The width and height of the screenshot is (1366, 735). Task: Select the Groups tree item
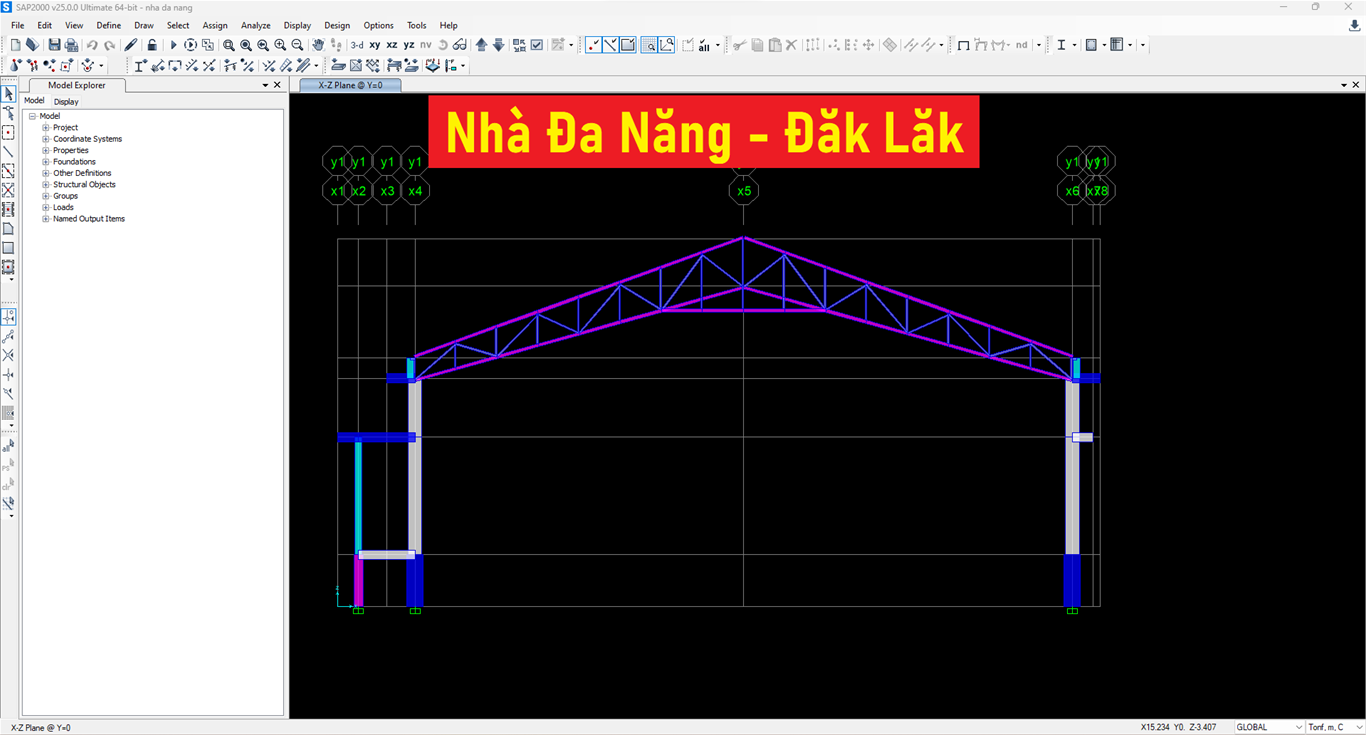pyautogui.click(x=65, y=196)
